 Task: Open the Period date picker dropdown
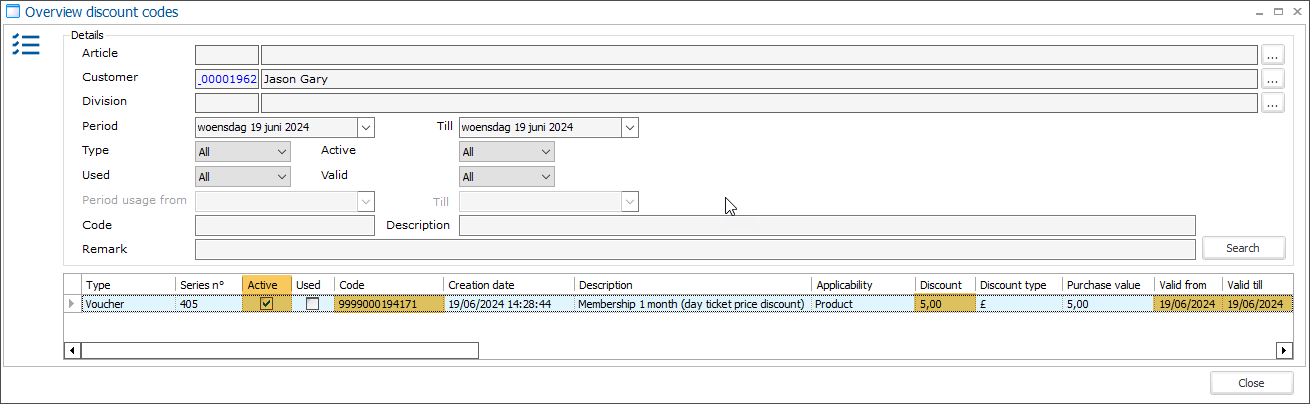click(x=365, y=128)
